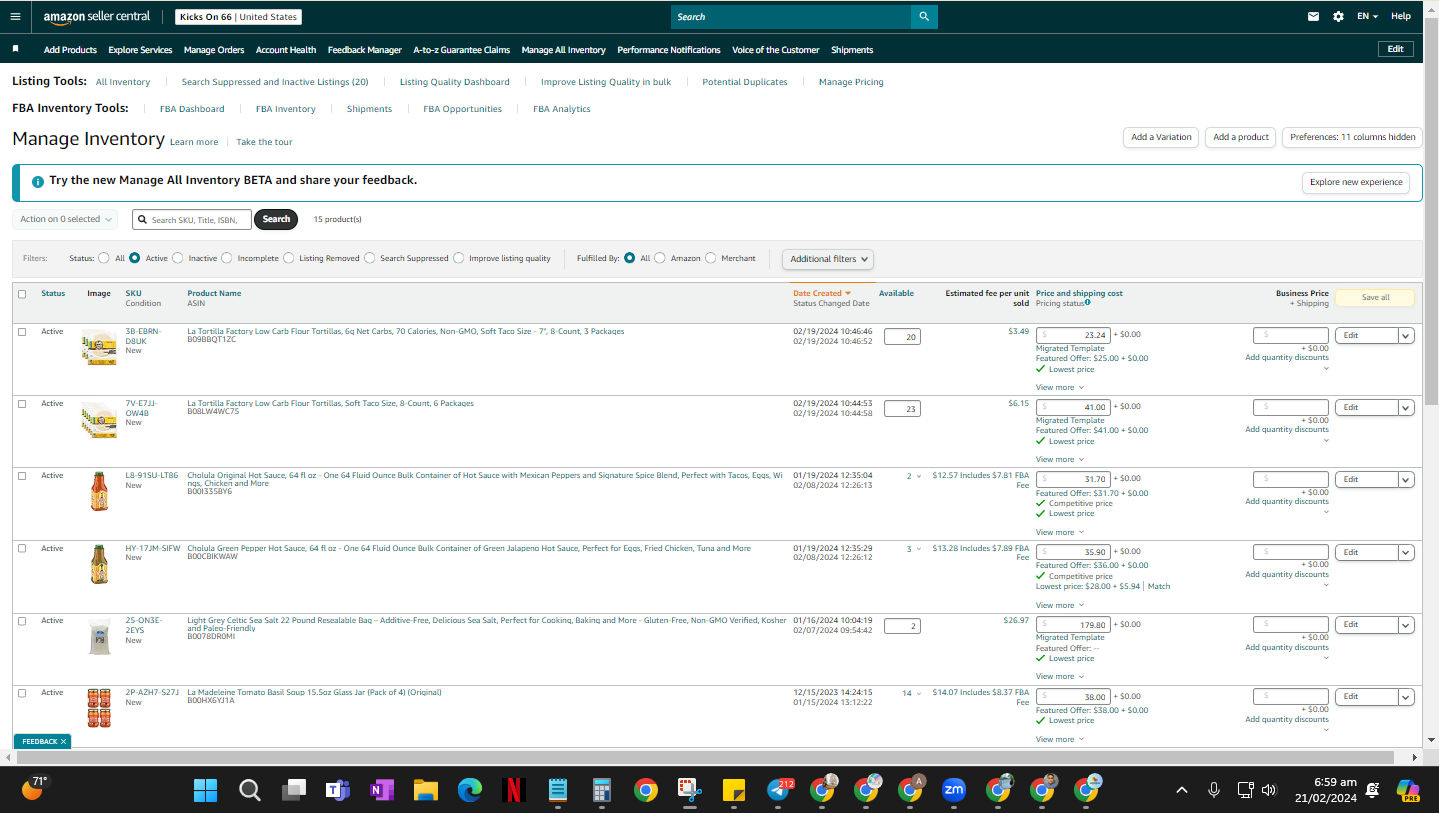This screenshot has width=1439, height=813.
Task: Open the Action on 0 selected dropdown
Action: click(65, 219)
